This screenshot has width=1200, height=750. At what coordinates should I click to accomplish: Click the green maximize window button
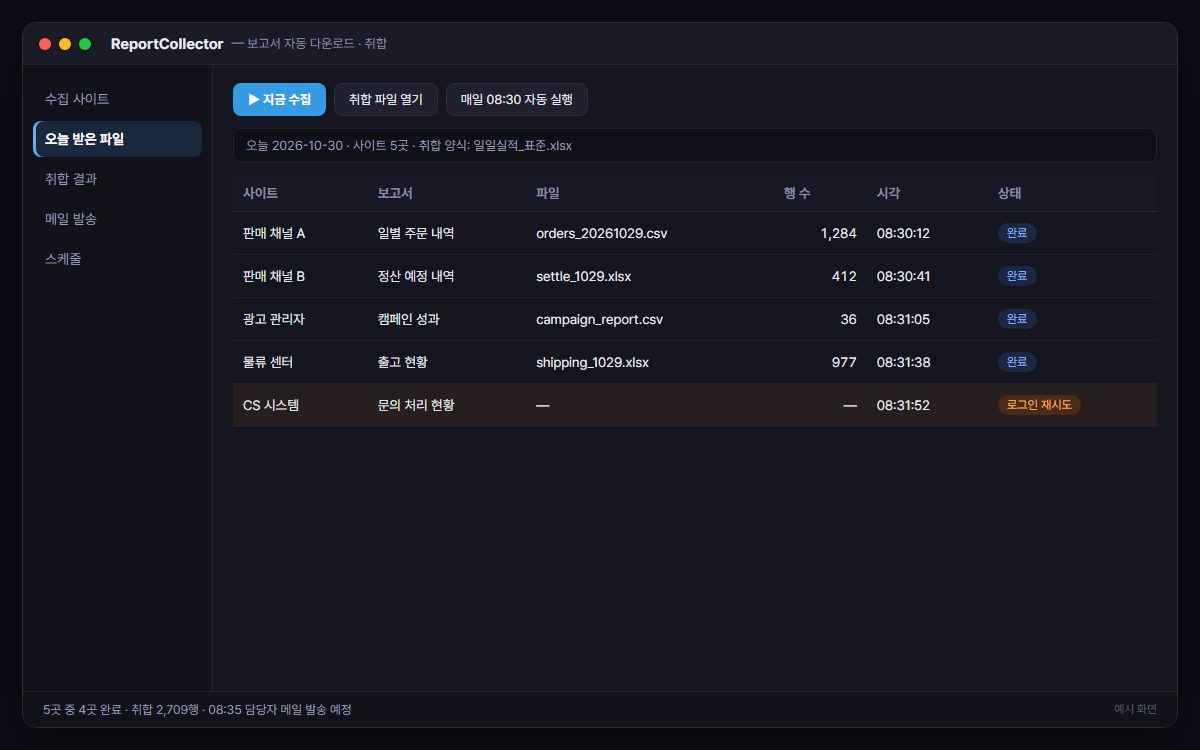pyautogui.click(x=85, y=44)
